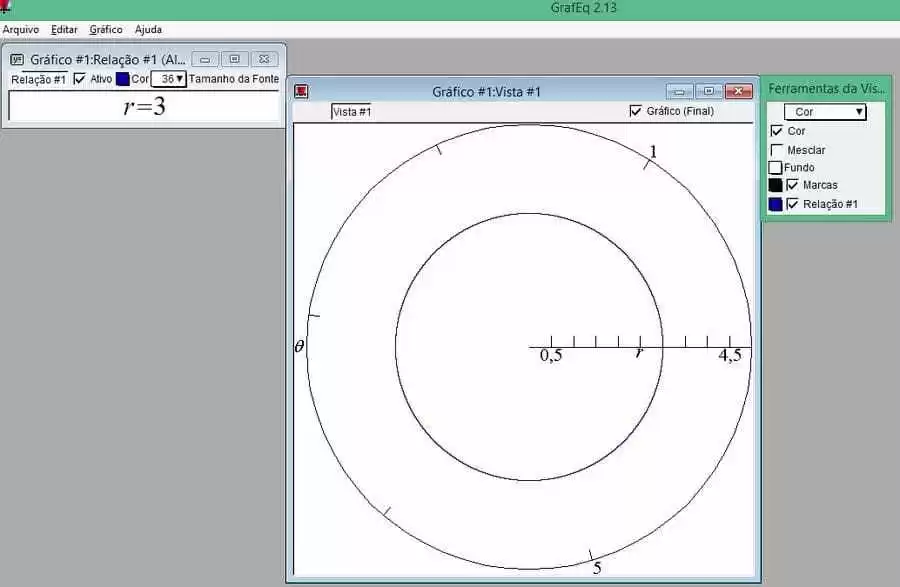Minimize the Vista #1 graph window
Screen dimensions: 900x587
click(x=680, y=91)
